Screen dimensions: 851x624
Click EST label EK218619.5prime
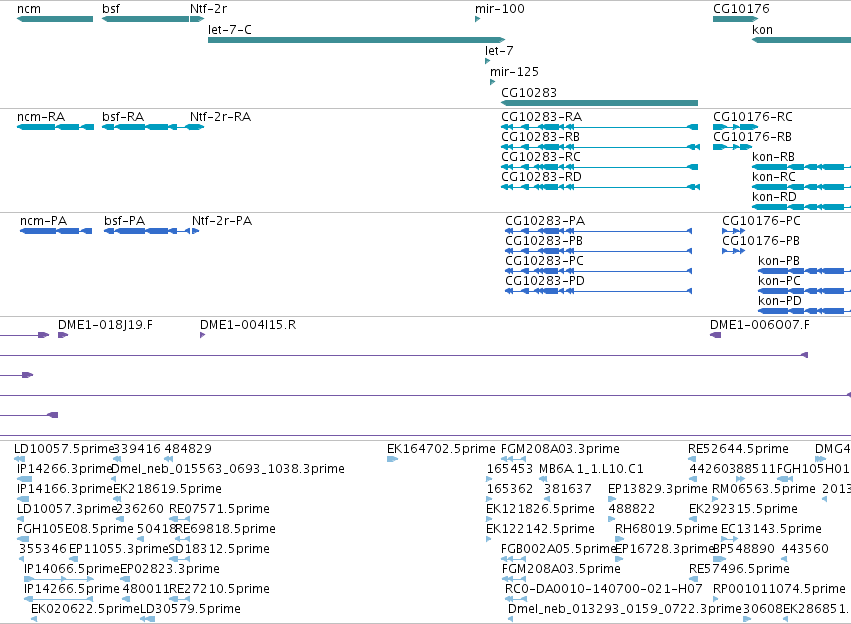[167, 489]
